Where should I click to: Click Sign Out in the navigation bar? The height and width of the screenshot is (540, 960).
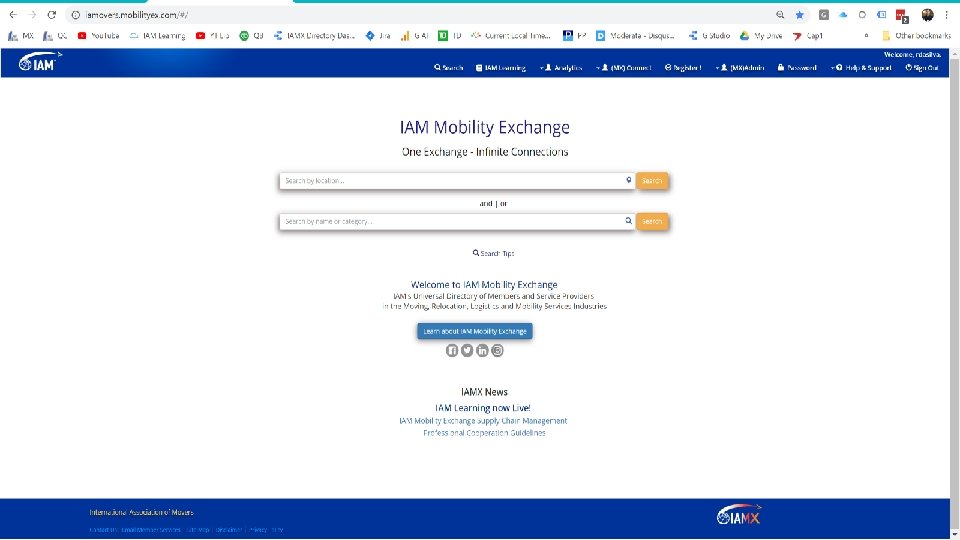click(922, 68)
